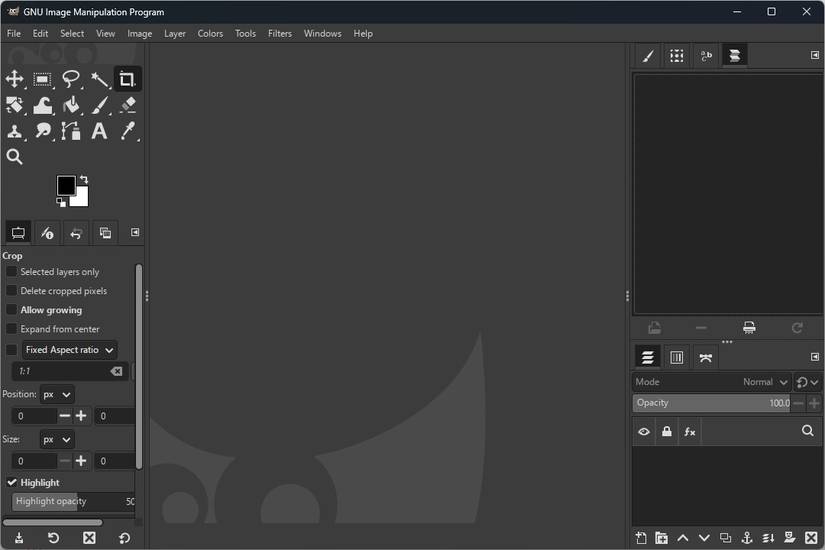
Task: Open the layer Mode Normal dropdown
Action: click(x=711, y=382)
